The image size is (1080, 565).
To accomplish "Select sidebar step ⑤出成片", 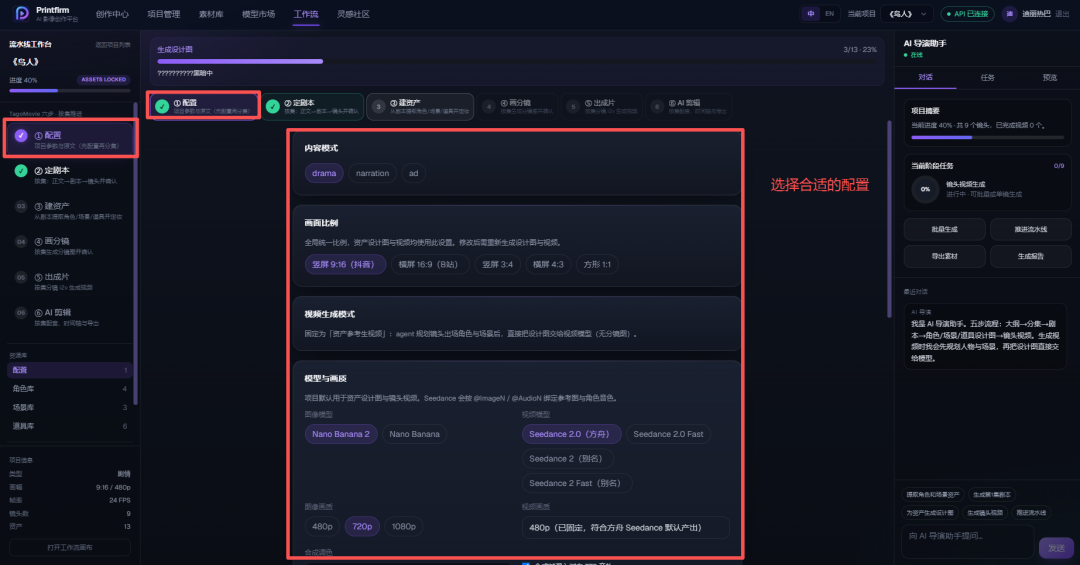I will click(x=71, y=281).
